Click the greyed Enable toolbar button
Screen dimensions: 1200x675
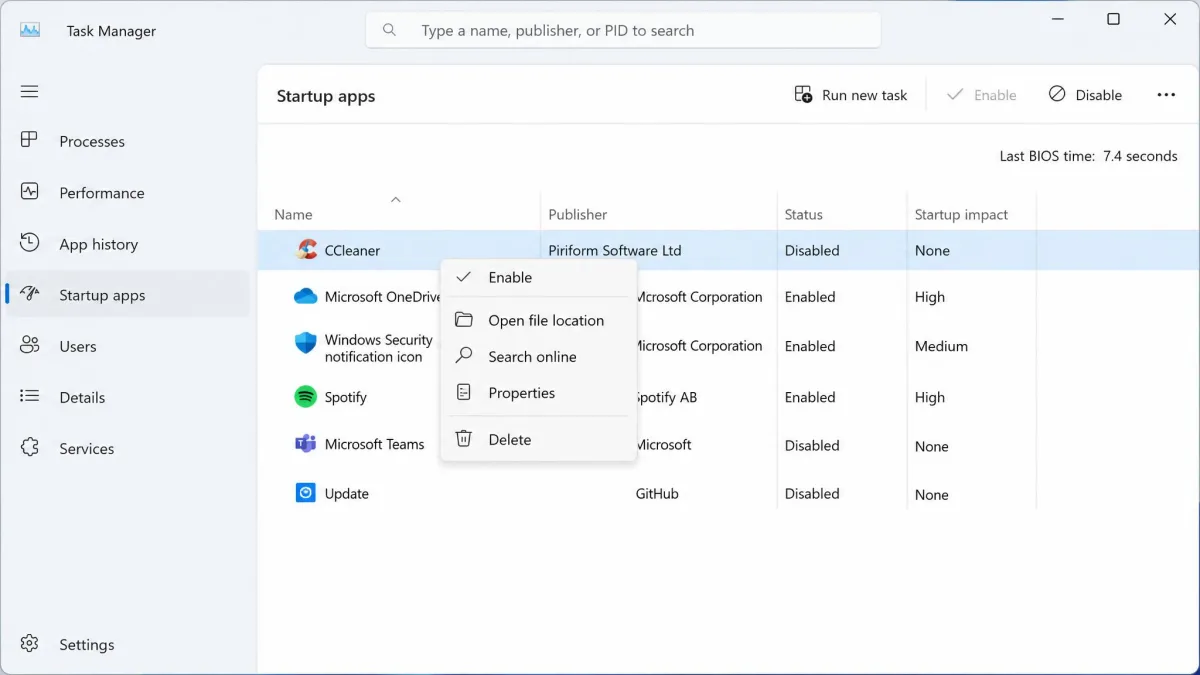tap(981, 95)
